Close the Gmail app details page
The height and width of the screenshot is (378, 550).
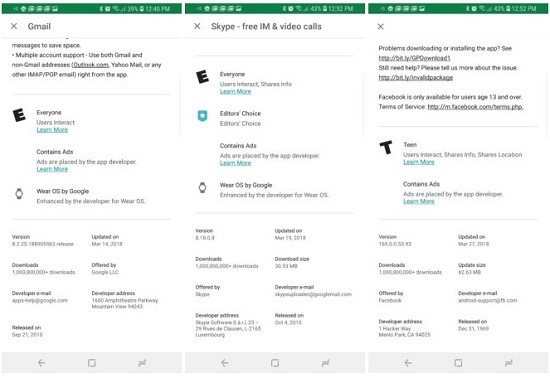point(14,26)
